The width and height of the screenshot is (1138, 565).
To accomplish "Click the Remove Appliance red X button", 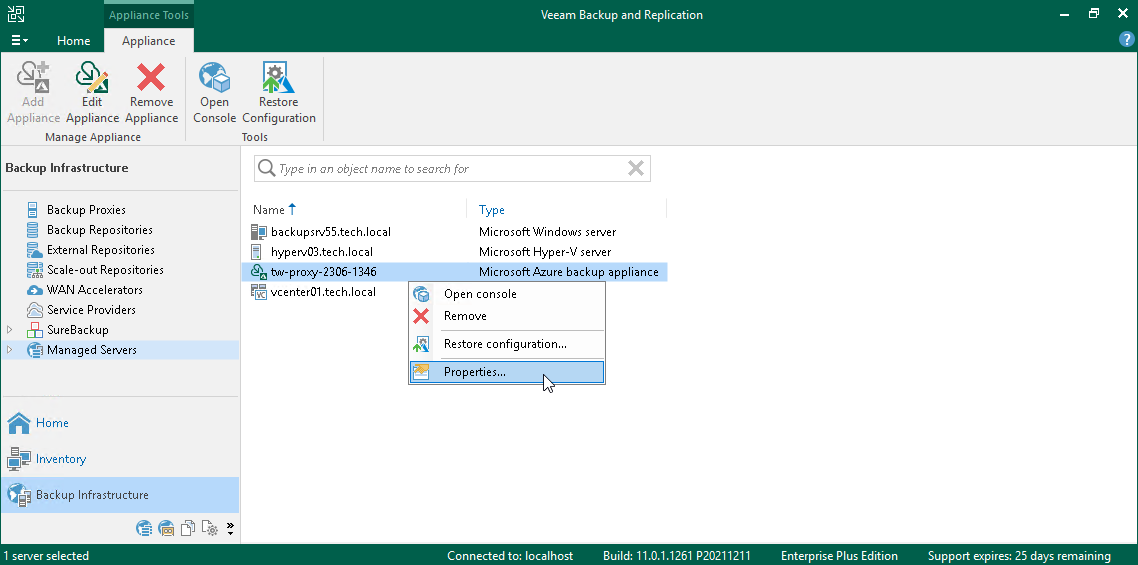I will coord(152,93).
